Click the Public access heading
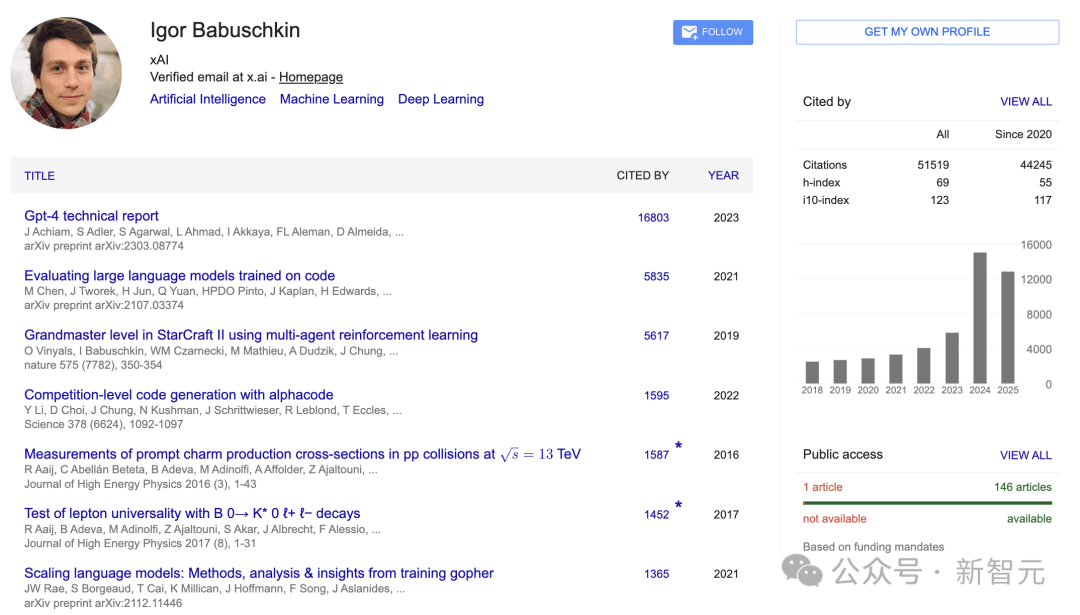This screenshot has width=1080, height=615. 842,455
